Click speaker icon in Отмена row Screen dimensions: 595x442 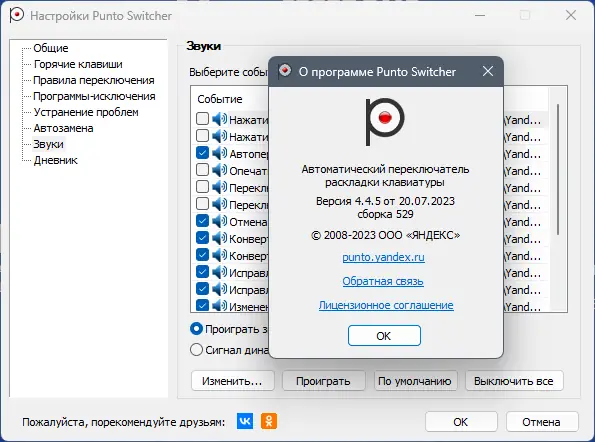click(220, 221)
